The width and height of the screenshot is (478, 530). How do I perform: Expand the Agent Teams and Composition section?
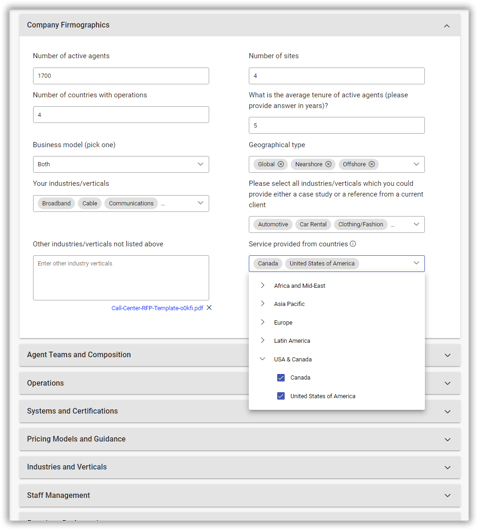(240, 355)
